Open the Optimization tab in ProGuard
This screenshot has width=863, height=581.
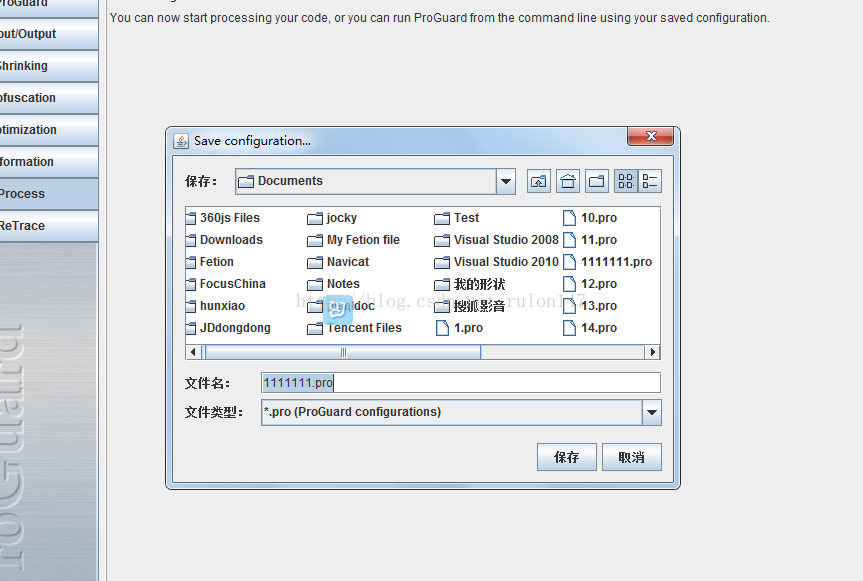(x=48, y=129)
